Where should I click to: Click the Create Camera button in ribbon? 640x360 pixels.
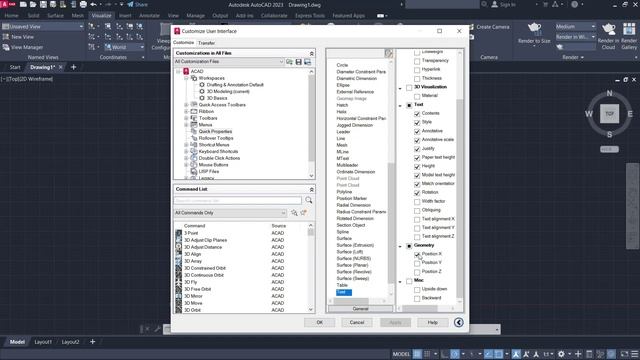point(489,27)
